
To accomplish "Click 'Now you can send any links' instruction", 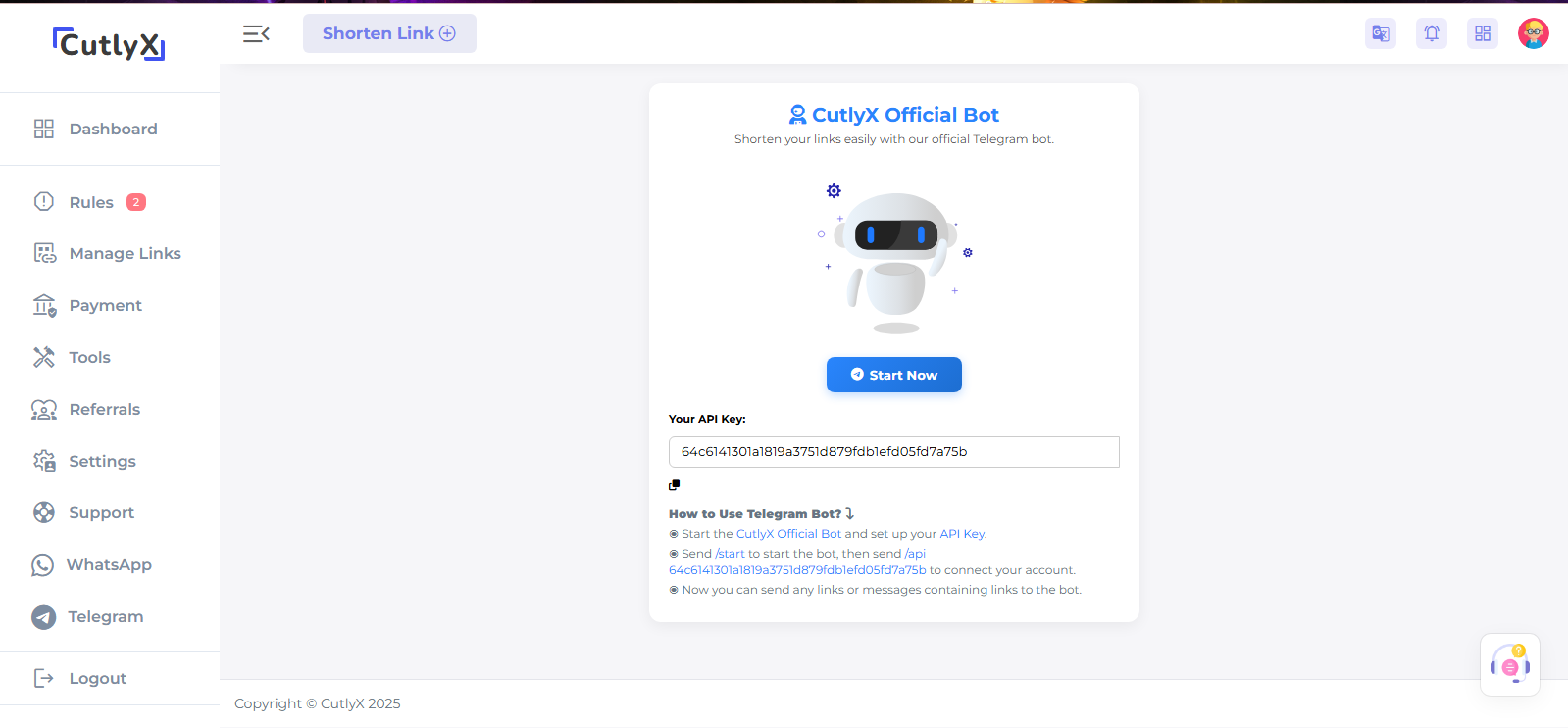I will [x=882, y=590].
